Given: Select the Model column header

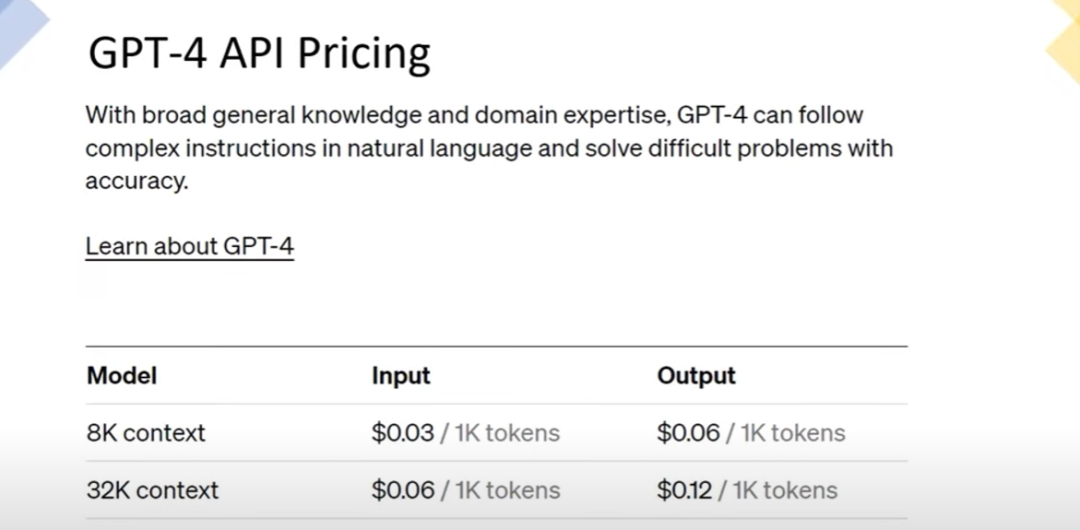Looking at the screenshot, I should click(x=122, y=376).
